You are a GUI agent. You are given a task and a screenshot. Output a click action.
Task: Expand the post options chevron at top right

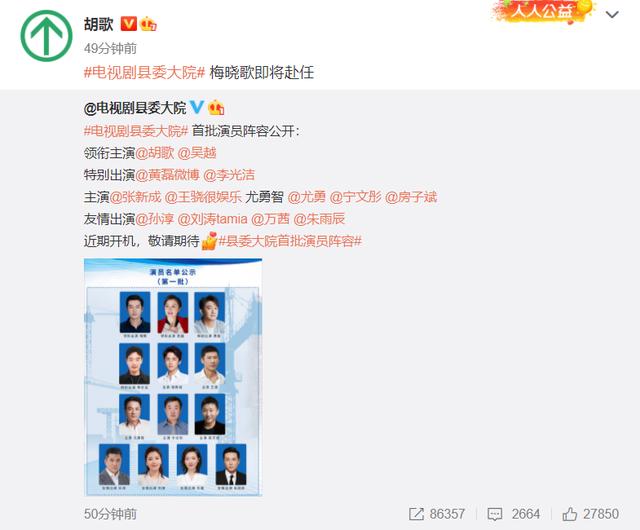[612, 15]
